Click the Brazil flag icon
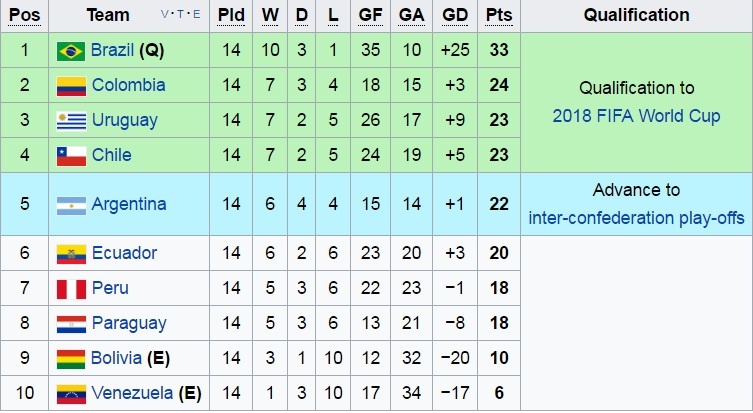 pos(71,50)
